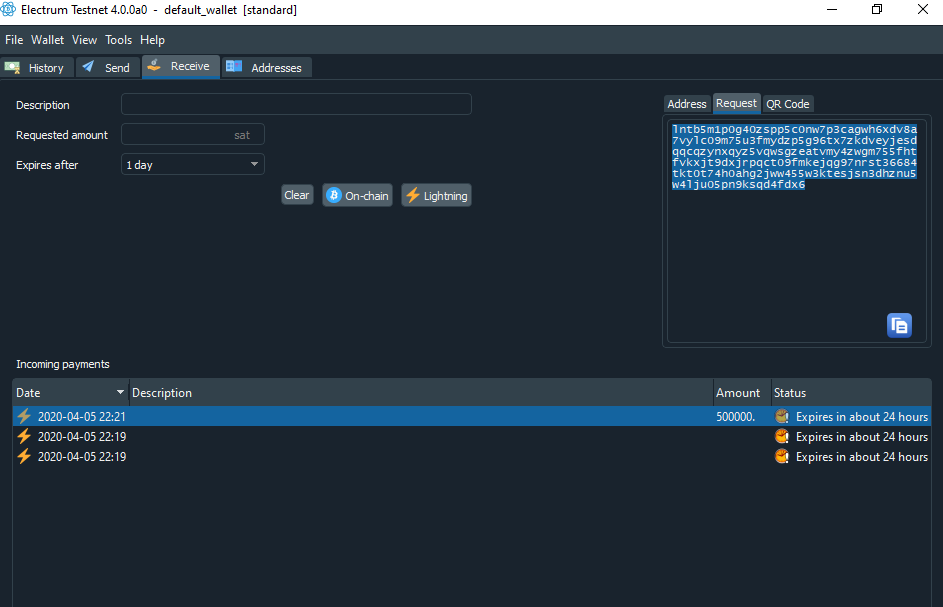The image size is (943, 607).
Task: Select the Receive tab
Action: 180,66
